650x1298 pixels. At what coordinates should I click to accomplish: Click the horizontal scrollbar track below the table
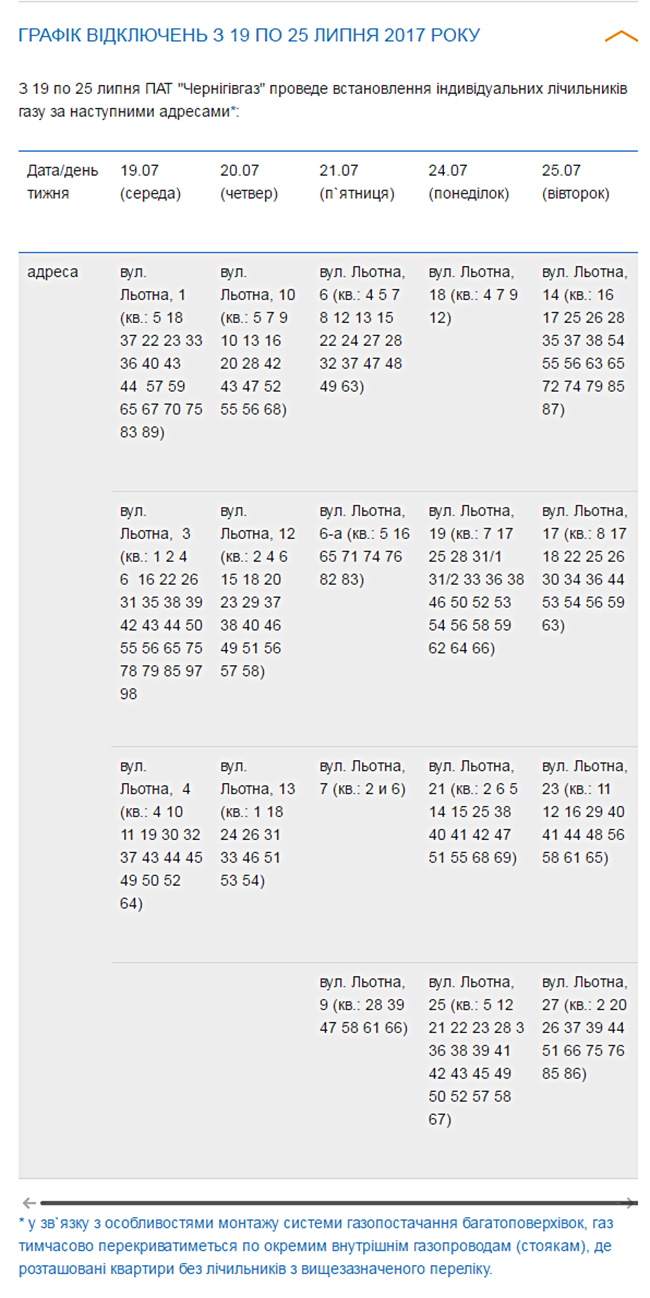pyautogui.click(x=330, y=1203)
